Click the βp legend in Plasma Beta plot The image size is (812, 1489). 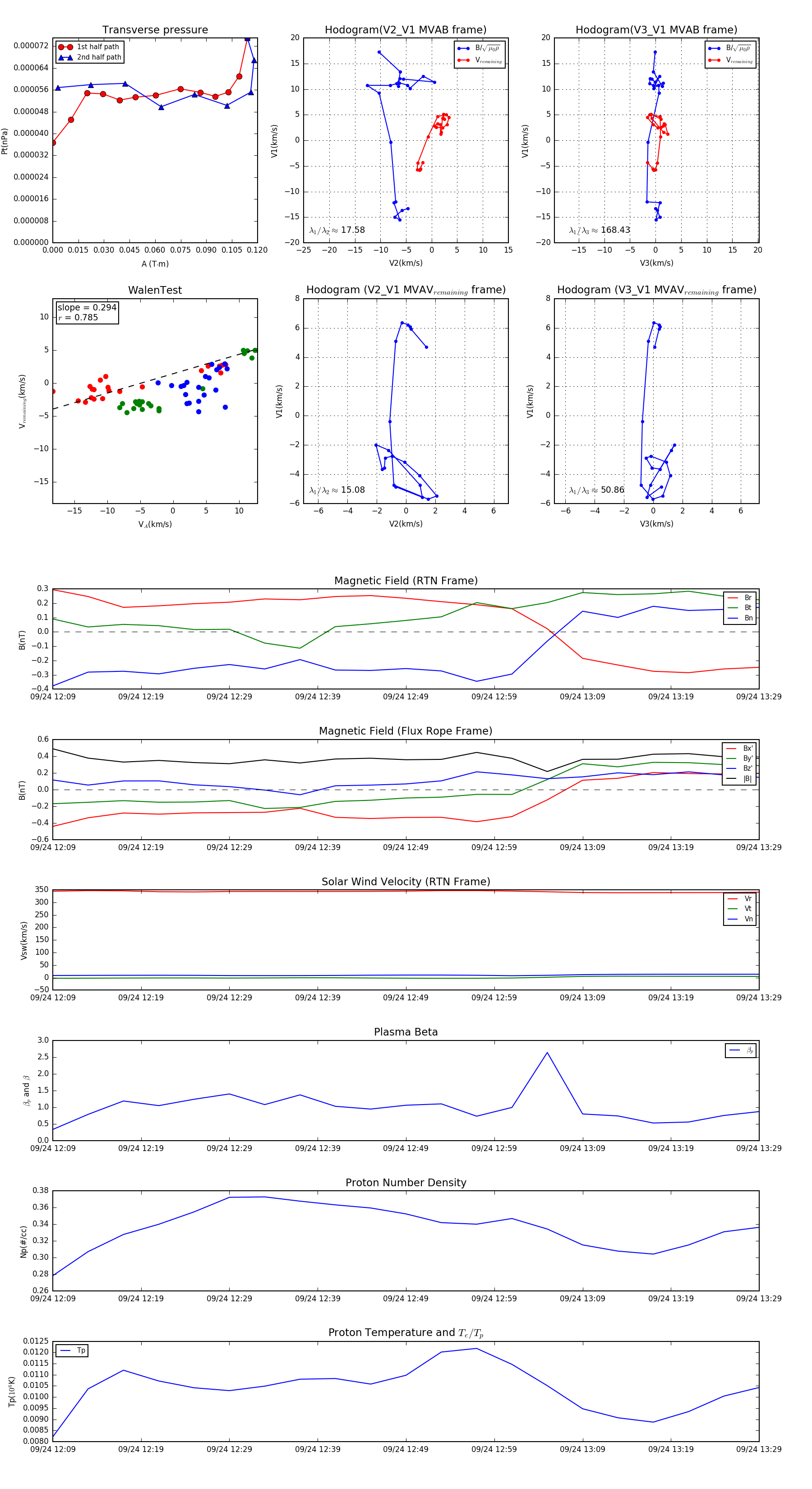point(741,1050)
